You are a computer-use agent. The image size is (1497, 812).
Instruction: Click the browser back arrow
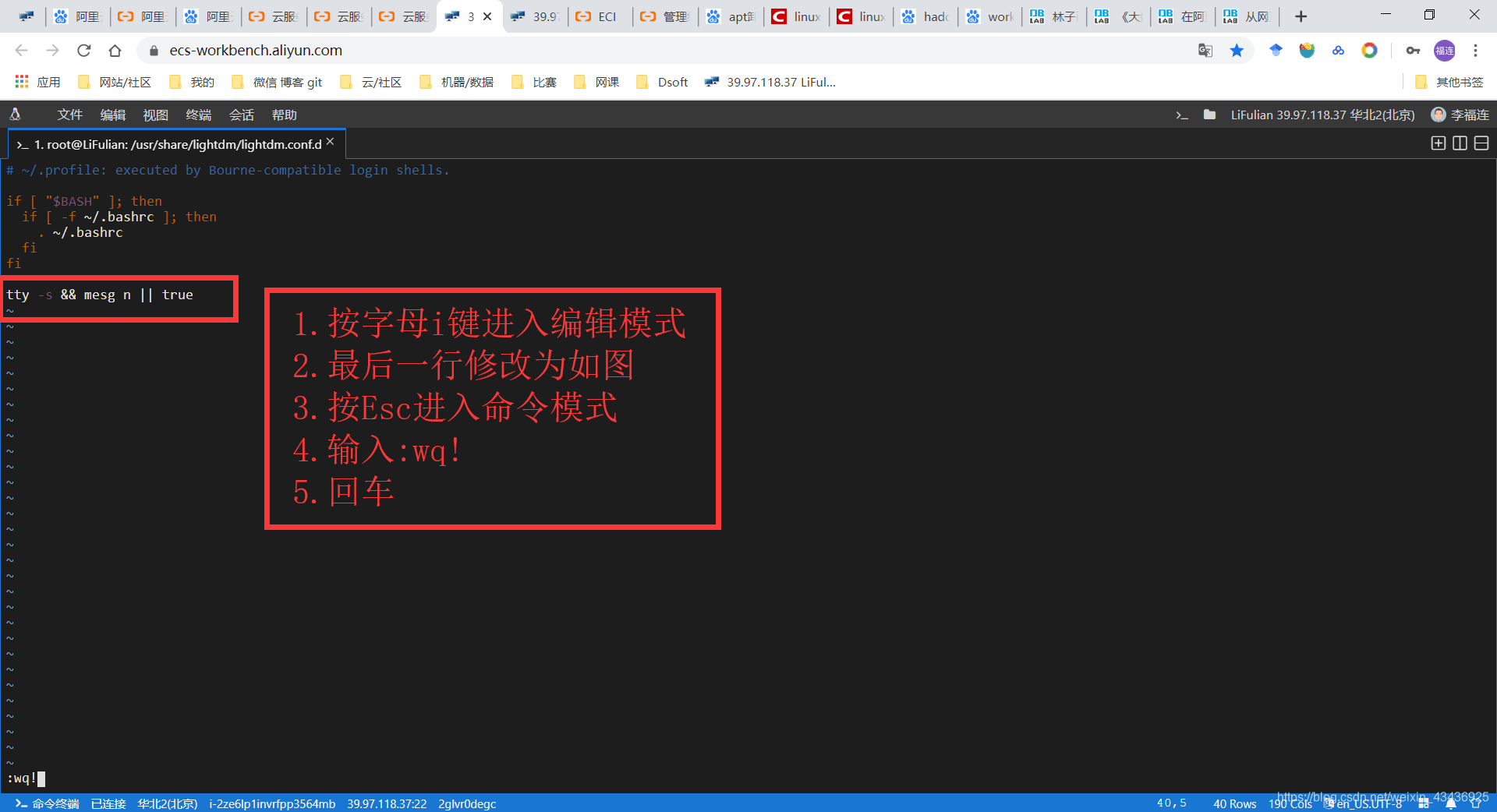click(x=20, y=50)
